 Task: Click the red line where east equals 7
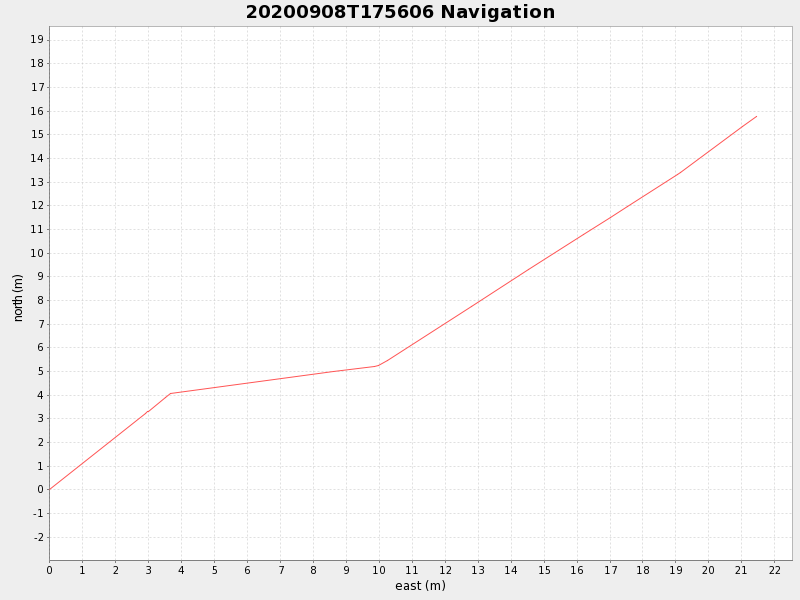[x=280, y=378]
